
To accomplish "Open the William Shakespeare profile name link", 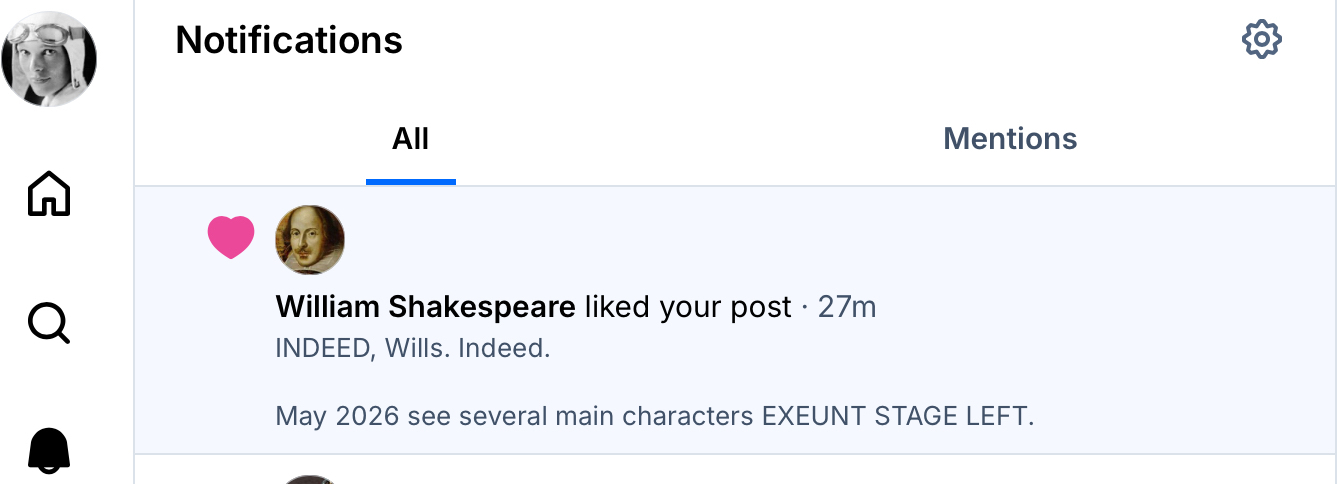I will pos(425,307).
